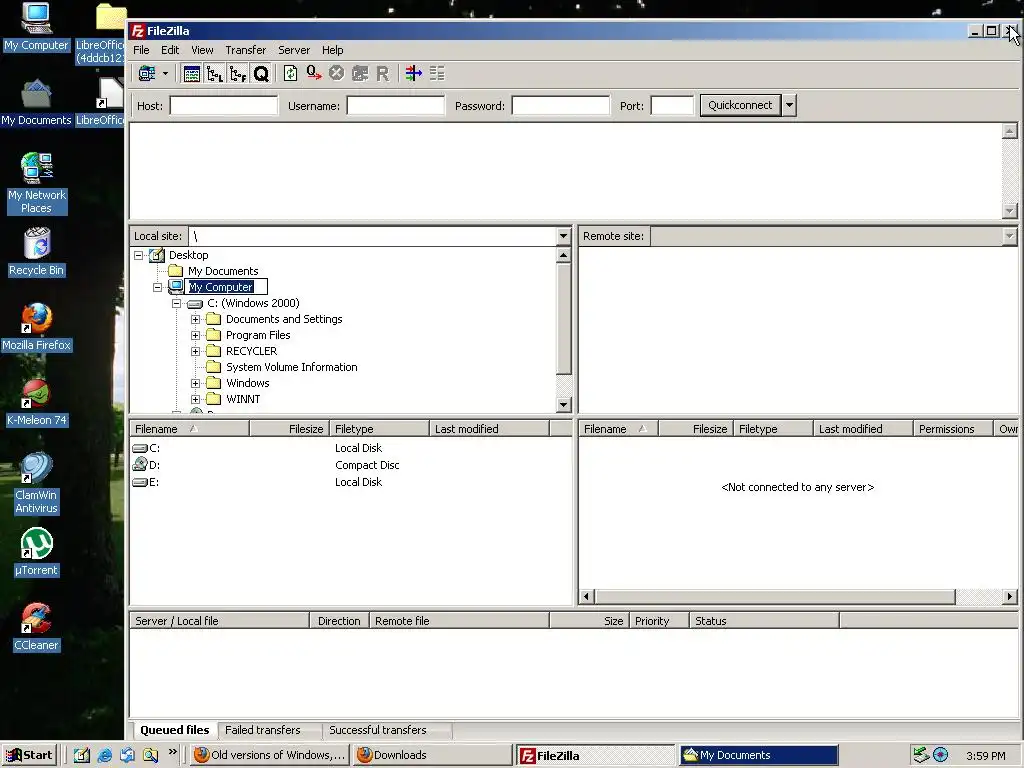The height and width of the screenshot is (768, 1024).
Task: Switch to Downloads taskbar window
Action: [x=432, y=755]
